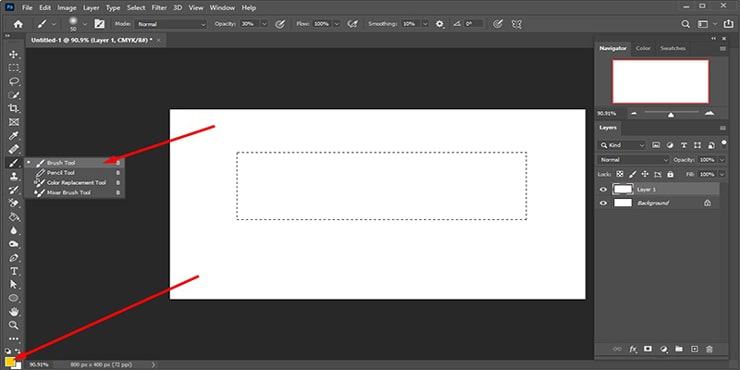Toggle pressure for size button
The image size is (740, 370).
(497, 24)
